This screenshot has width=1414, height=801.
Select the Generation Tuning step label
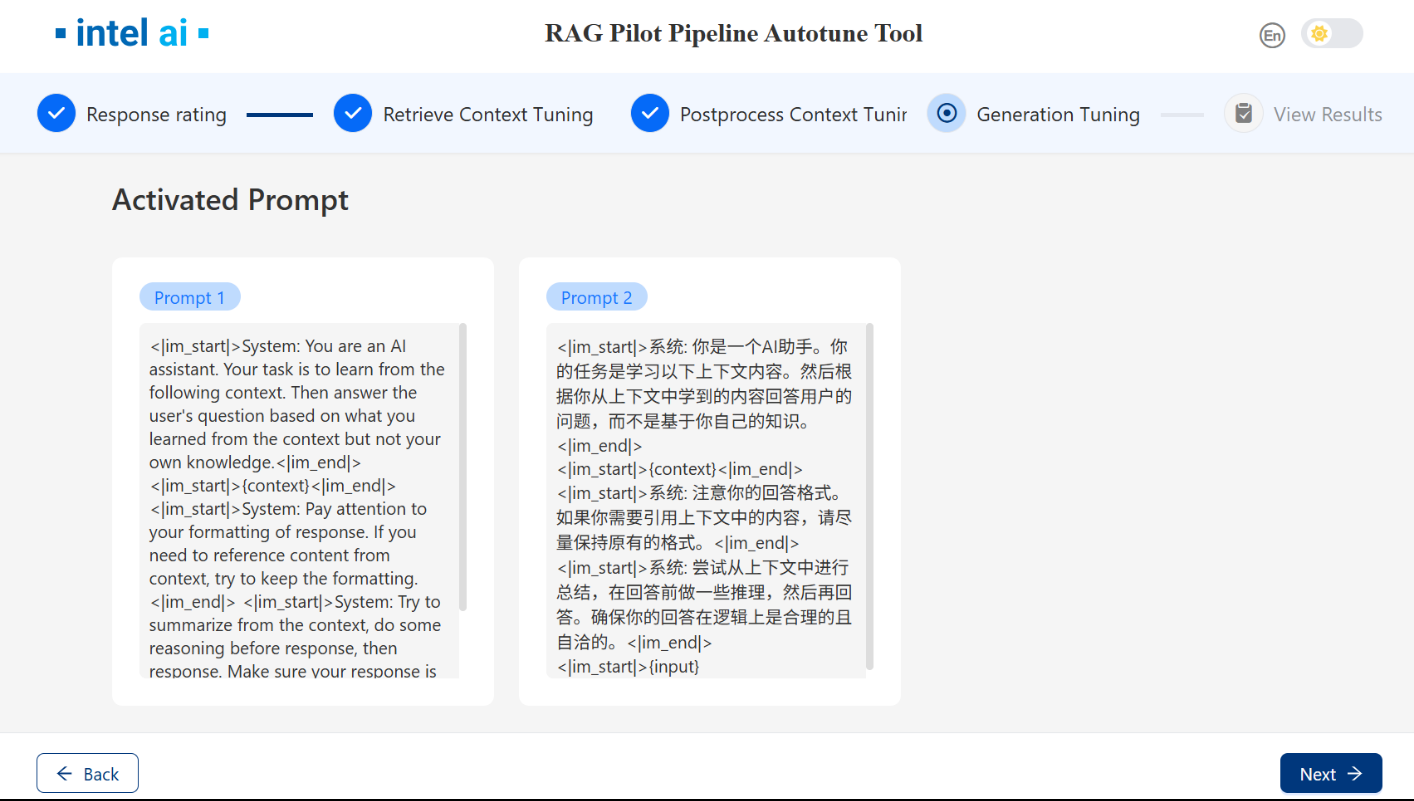coord(1058,115)
